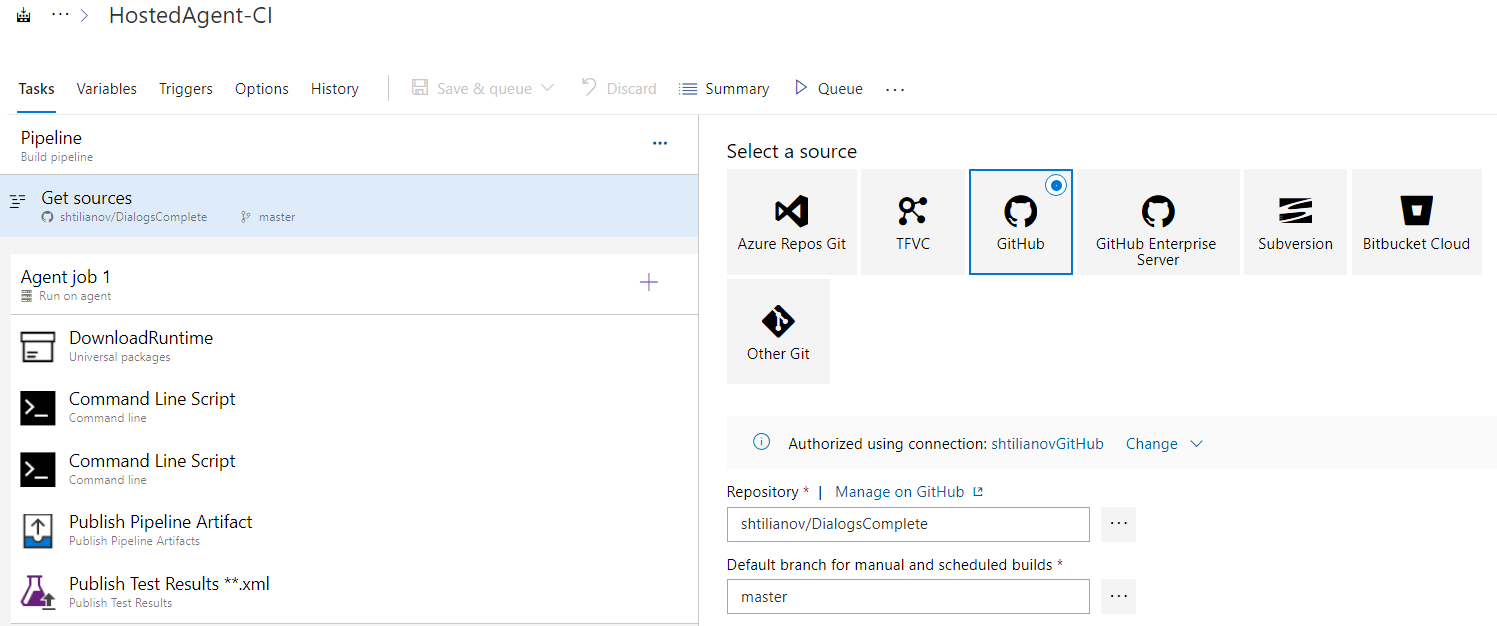Open the shtilianovGitHub connection link
The height and width of the screenshot is (626, 1497).
(1047, 443)
